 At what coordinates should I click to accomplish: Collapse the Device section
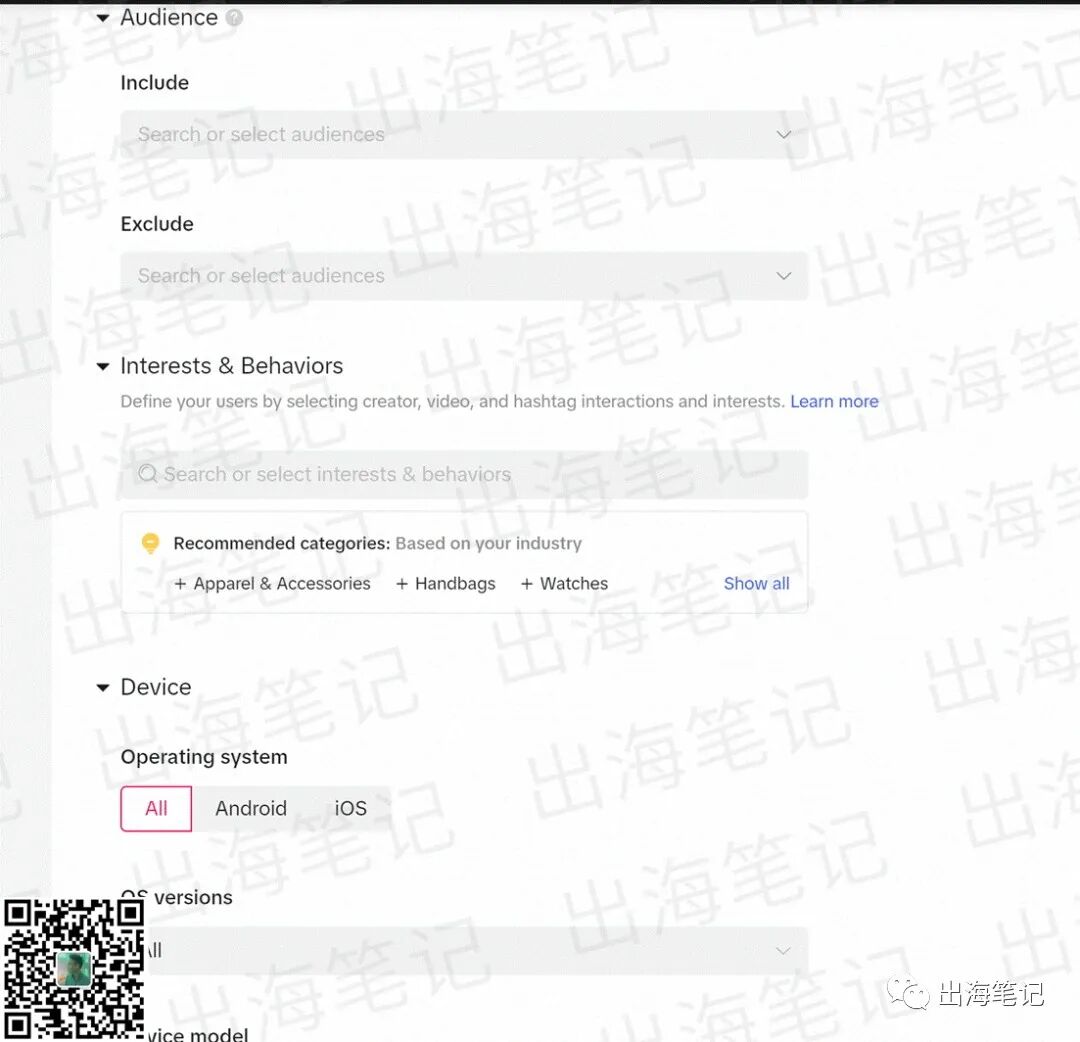(102, 687)
